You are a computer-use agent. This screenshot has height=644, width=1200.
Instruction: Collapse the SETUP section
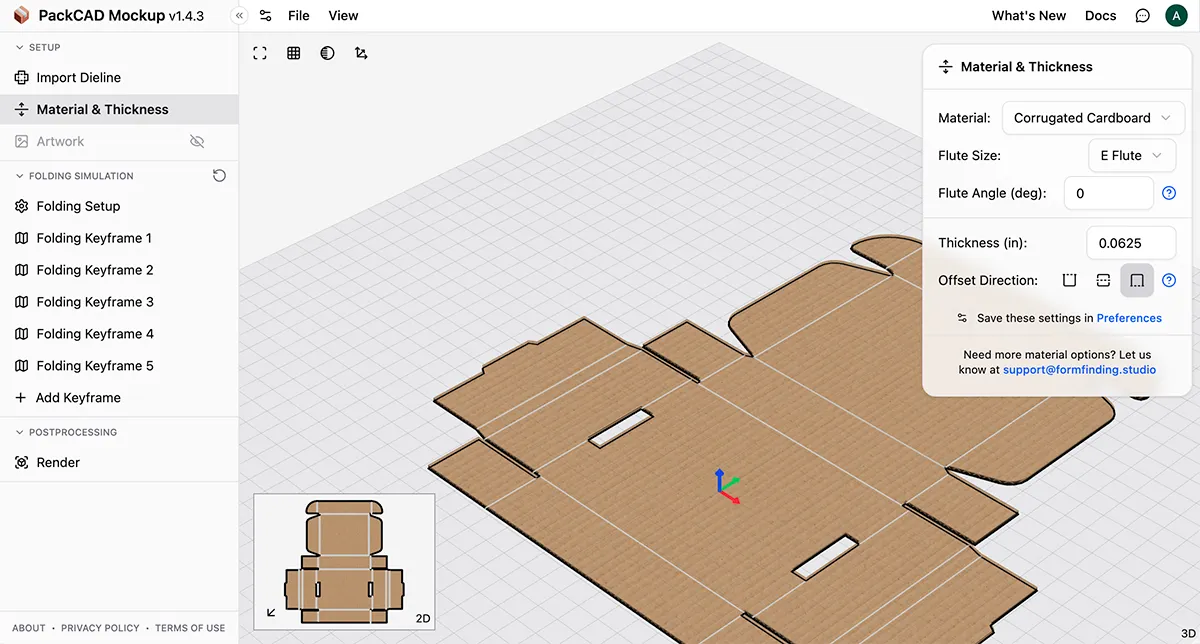pos(38,47)
